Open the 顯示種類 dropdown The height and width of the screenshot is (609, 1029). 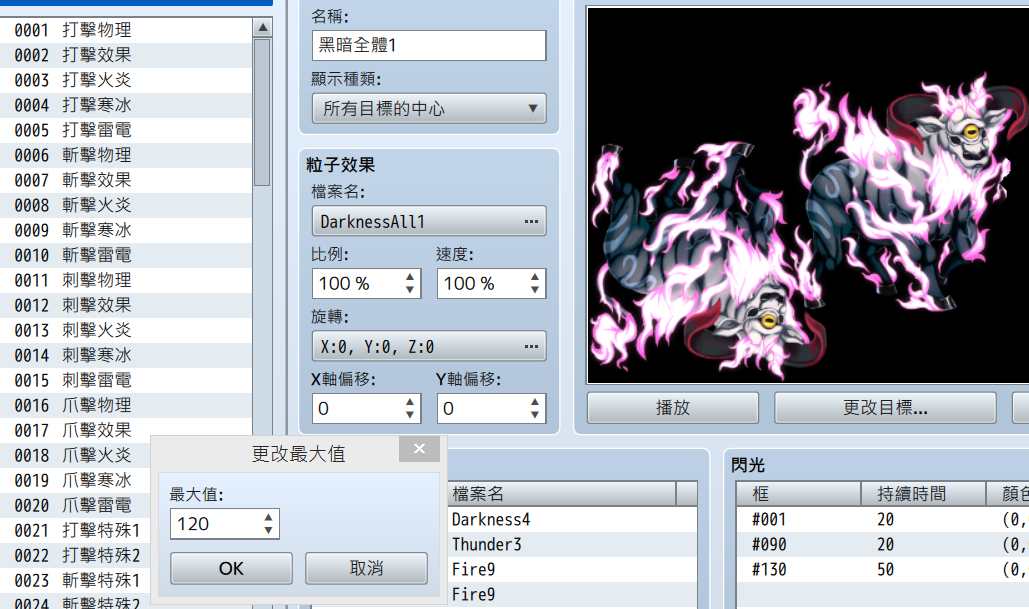point(429,108)
